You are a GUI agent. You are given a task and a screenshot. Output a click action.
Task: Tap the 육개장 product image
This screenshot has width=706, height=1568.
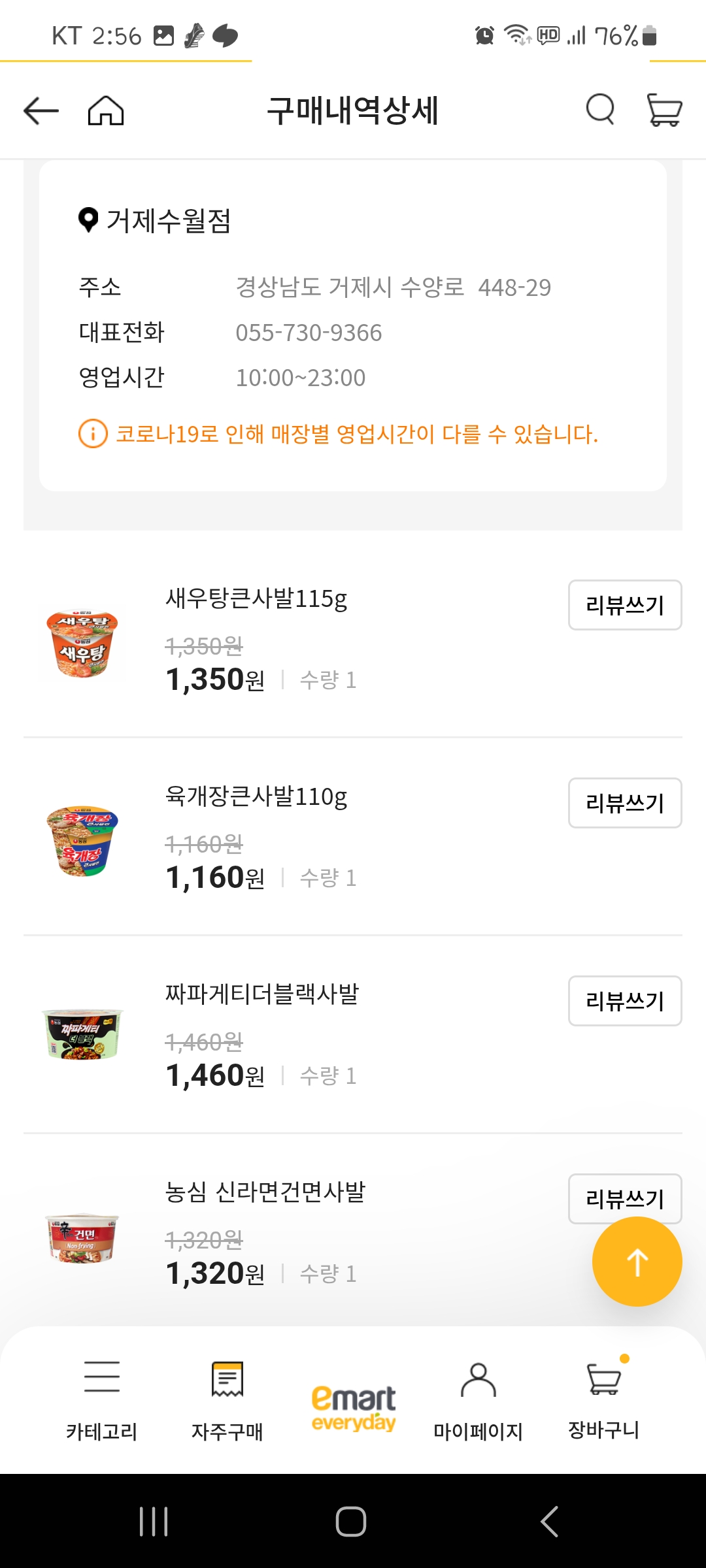pyautogui.click(x=82, y=841)
